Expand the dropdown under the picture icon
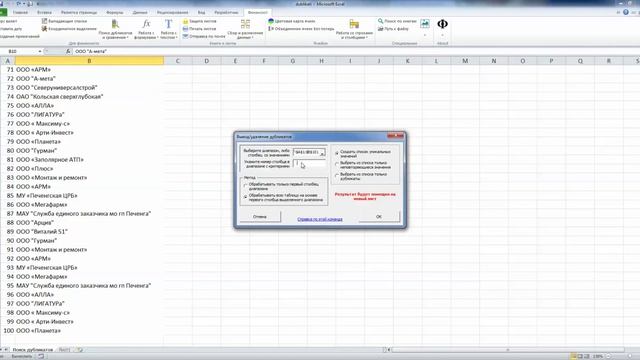The image size is (640, 360). point(424,35)
